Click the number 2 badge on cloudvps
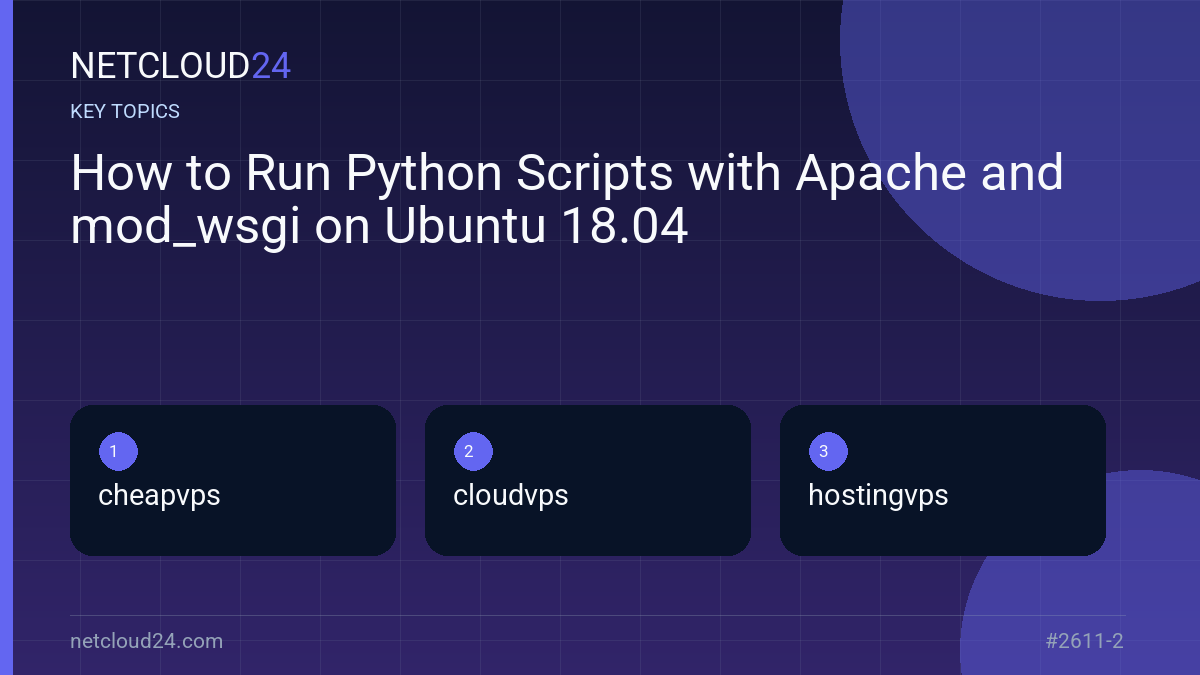1200x675 pixels. [x=473, y=451]
